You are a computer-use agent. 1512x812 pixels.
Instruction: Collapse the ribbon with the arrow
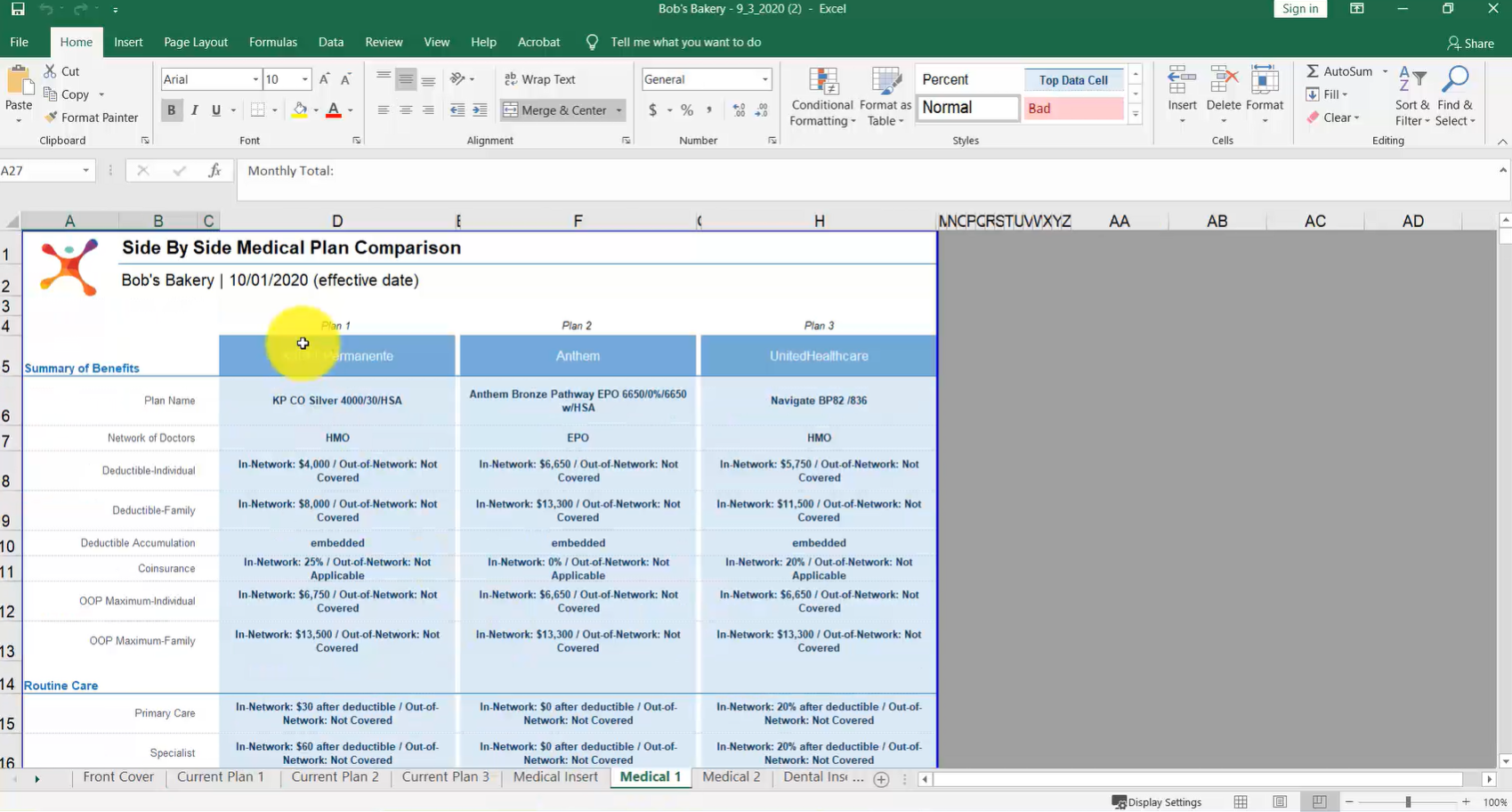1502,142
